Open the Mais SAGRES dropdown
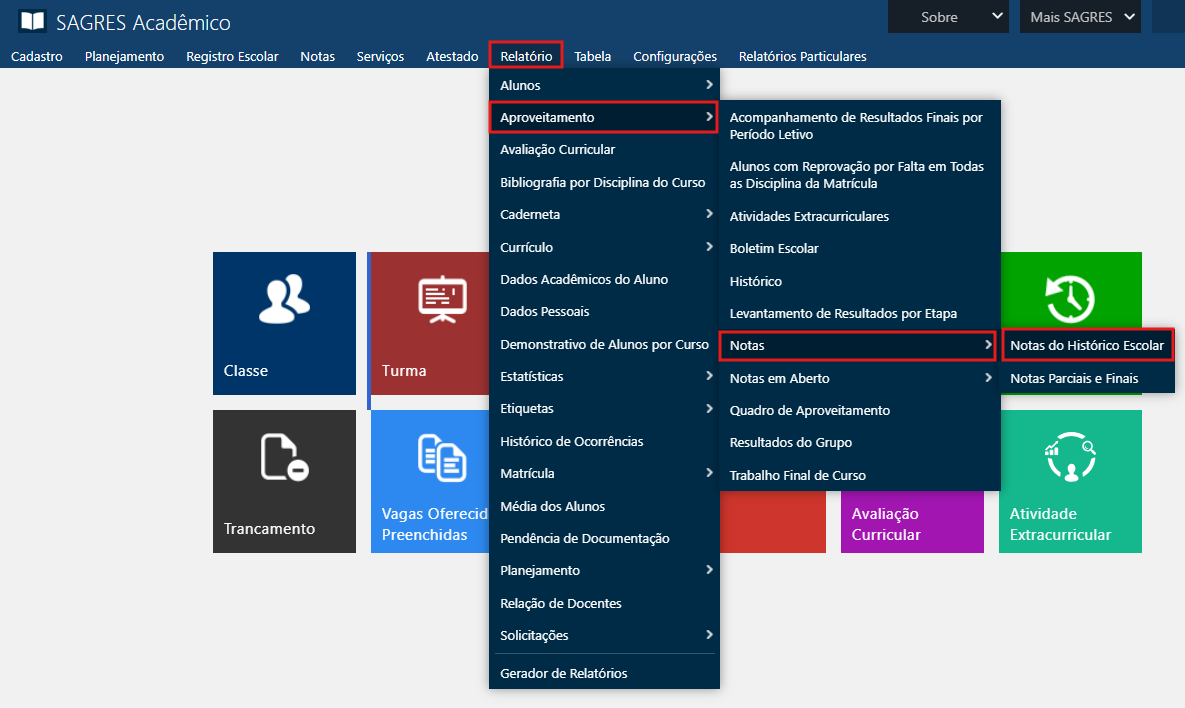Viewport: 1185px width, 708px height. (x=1079, y=17)
